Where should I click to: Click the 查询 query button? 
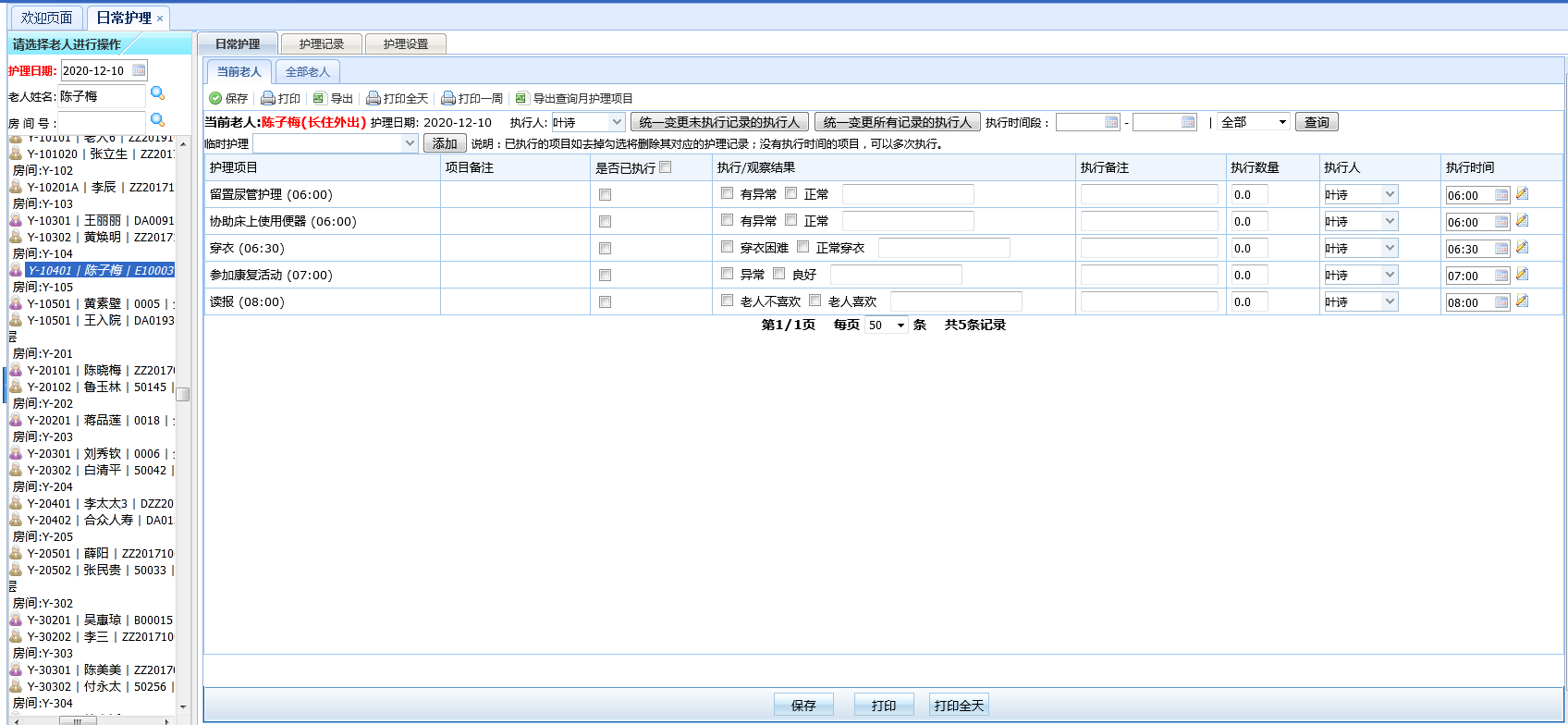click(1316, 122)
